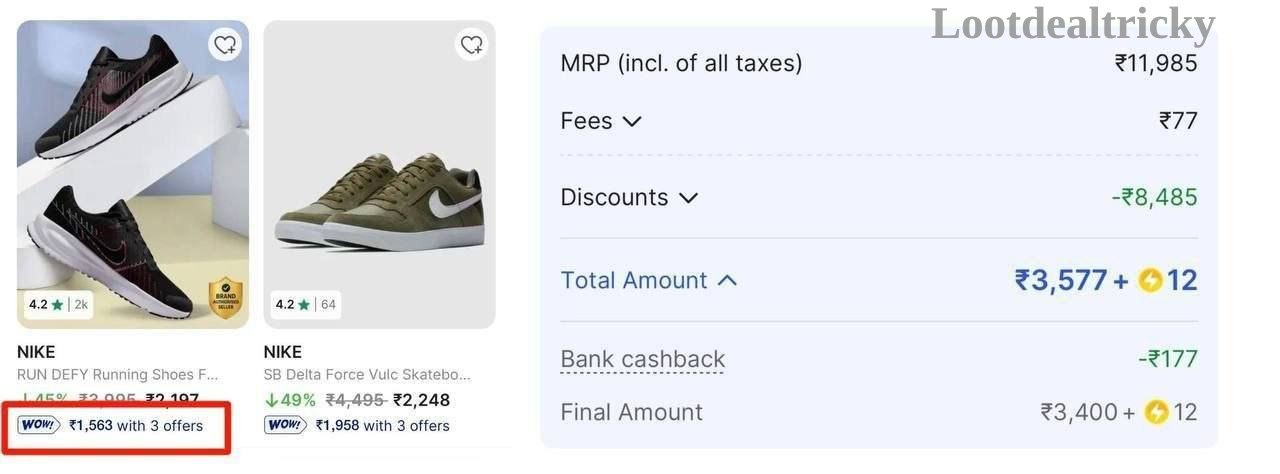Screen dimensions: 1280x474
Task: Tap the wishlist heart on olive SB Delta shoes
Action: 471,44
